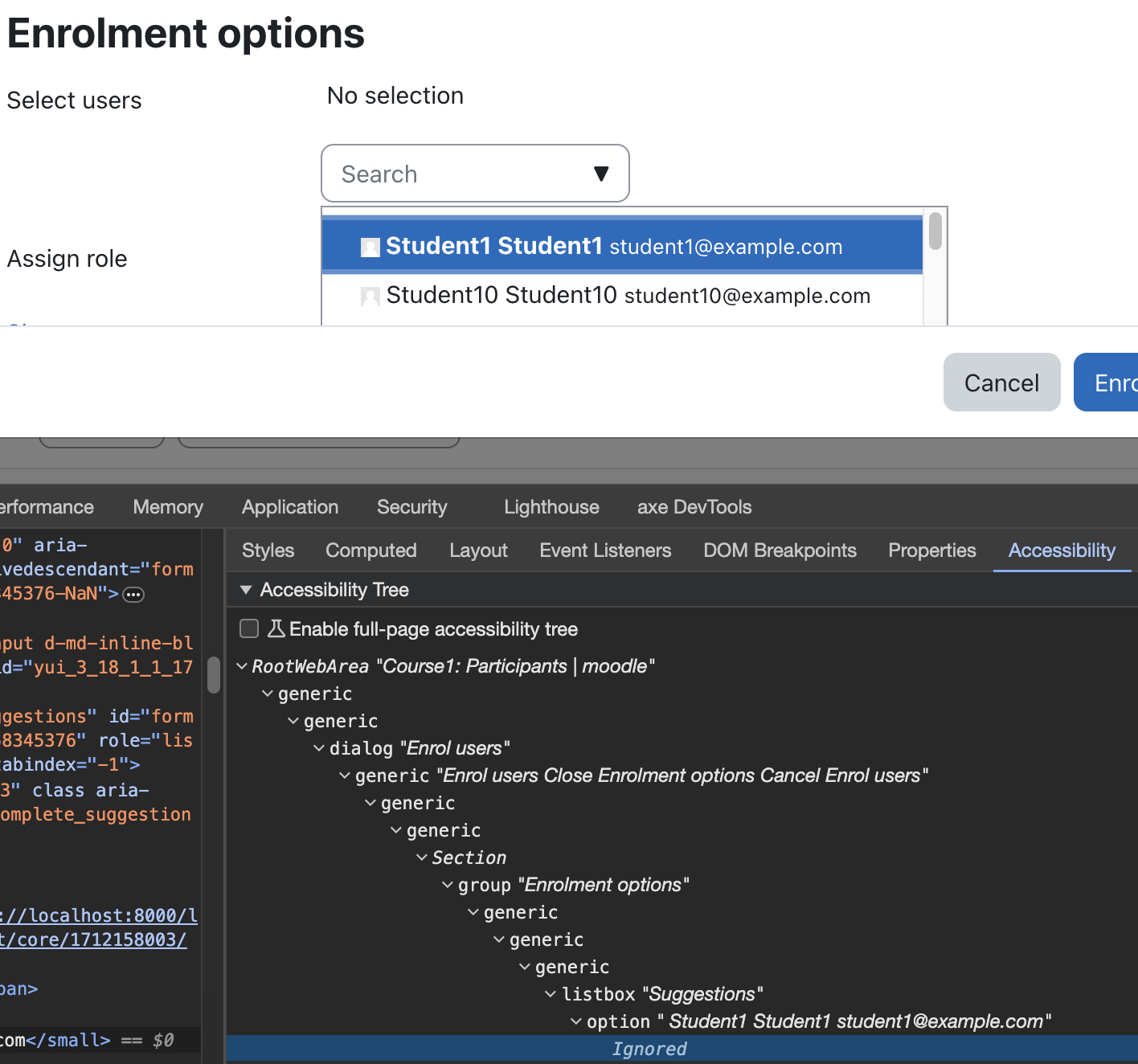The image size is (1138, 1064).
Task: Click the highlighted small tag line
Action: (100, 1040)
